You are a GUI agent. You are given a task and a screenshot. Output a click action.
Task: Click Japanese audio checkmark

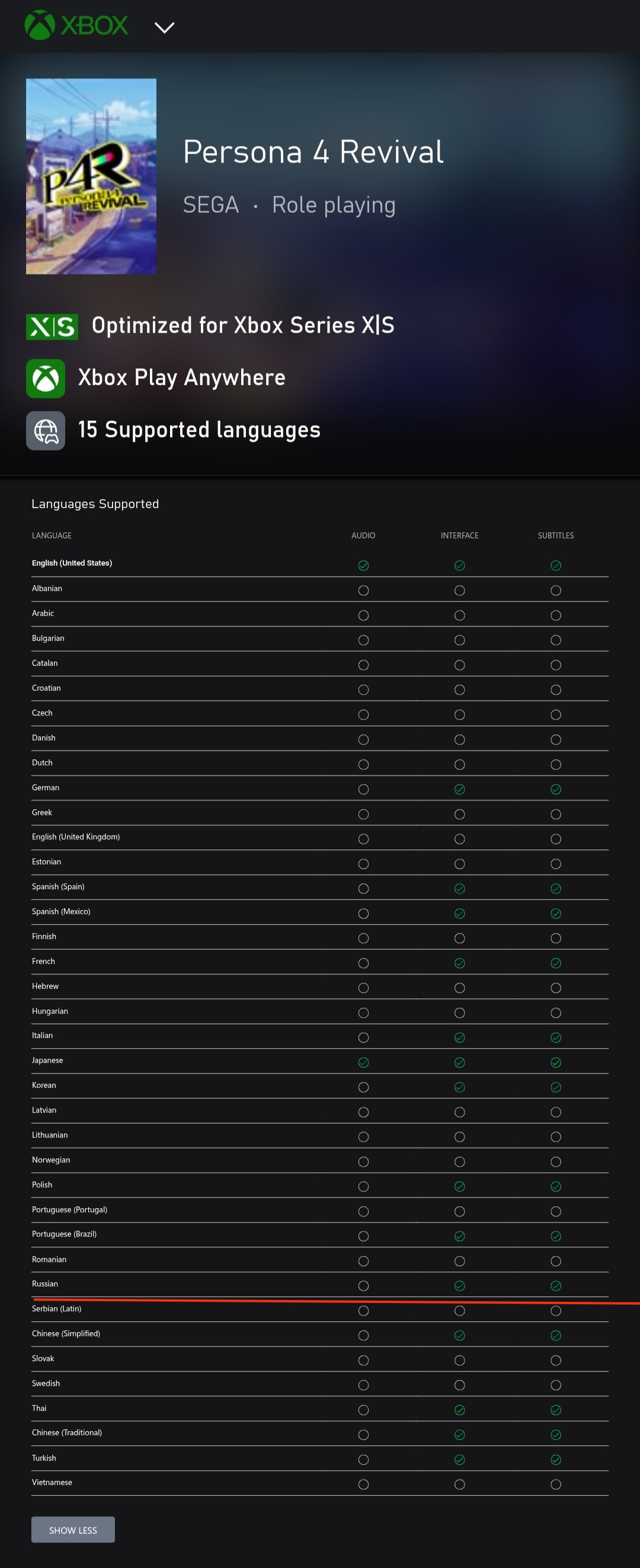pos(363,1062)
